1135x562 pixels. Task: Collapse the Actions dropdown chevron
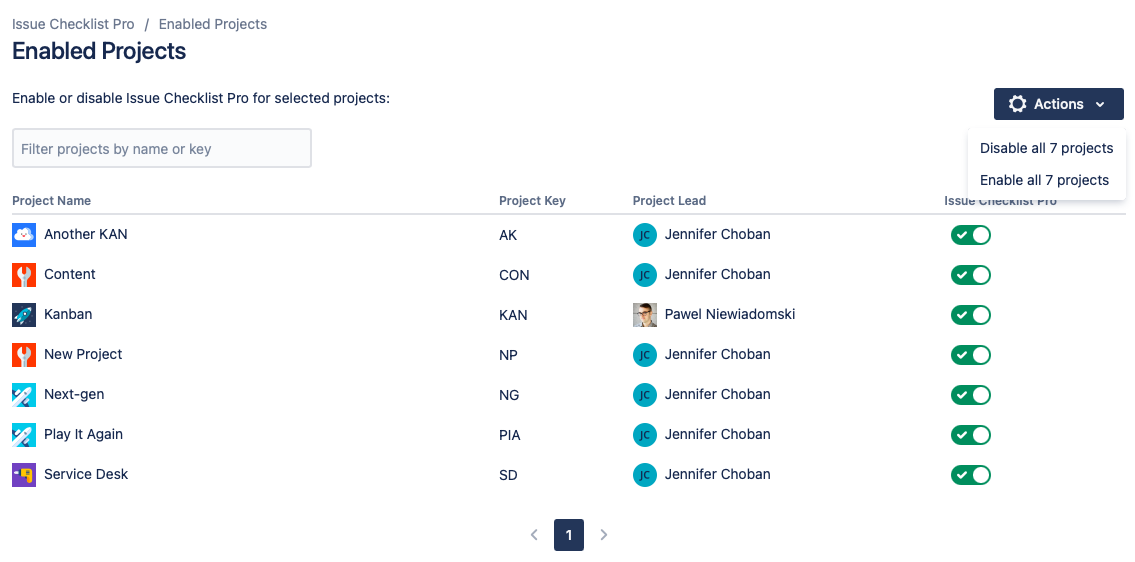pos(1100,104)
